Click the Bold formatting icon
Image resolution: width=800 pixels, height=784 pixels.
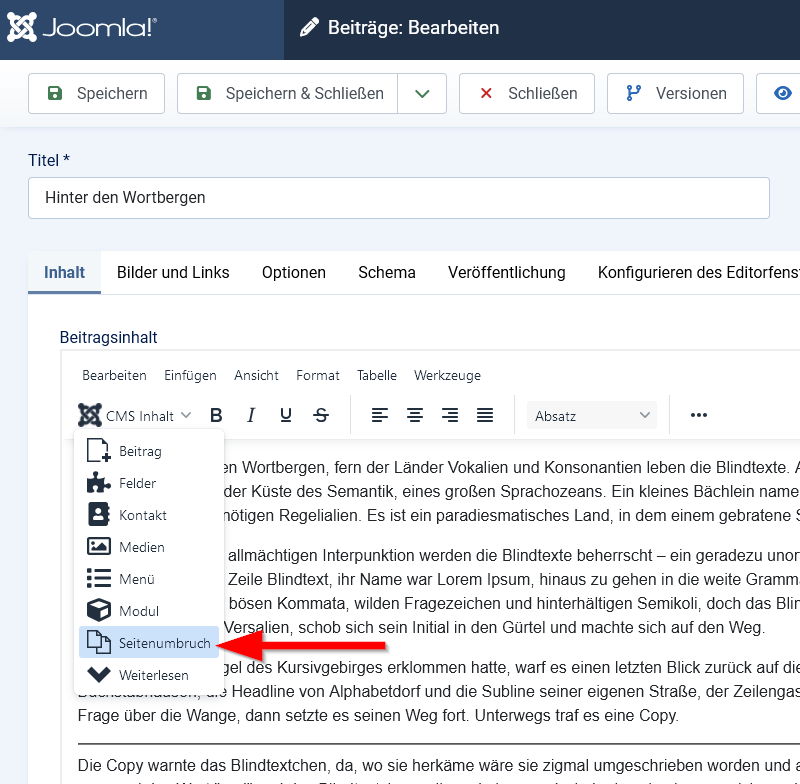(x=216, y=415)
